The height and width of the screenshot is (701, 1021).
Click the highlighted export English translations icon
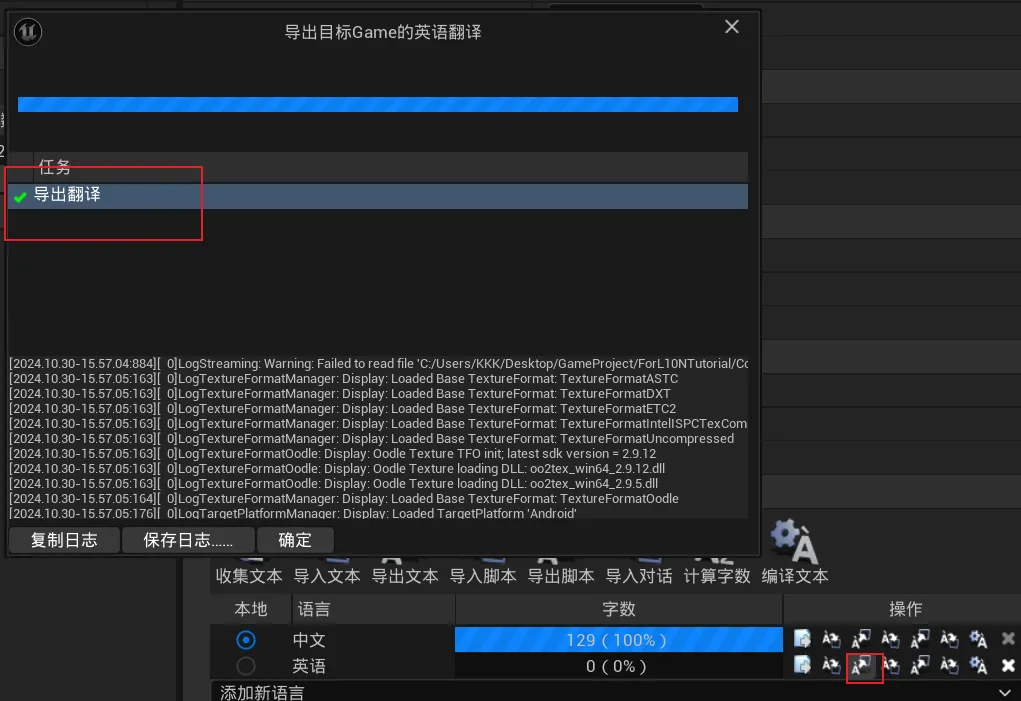tap(863, 668)
